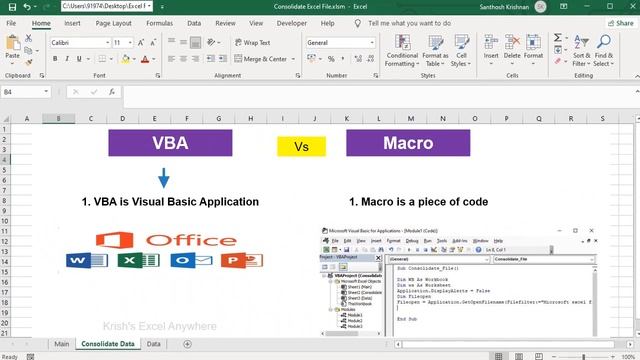The width and height of the screenshot is (640, 360).
Task: Set Align Left in Alignment group
Action: (x=171, y=59)
